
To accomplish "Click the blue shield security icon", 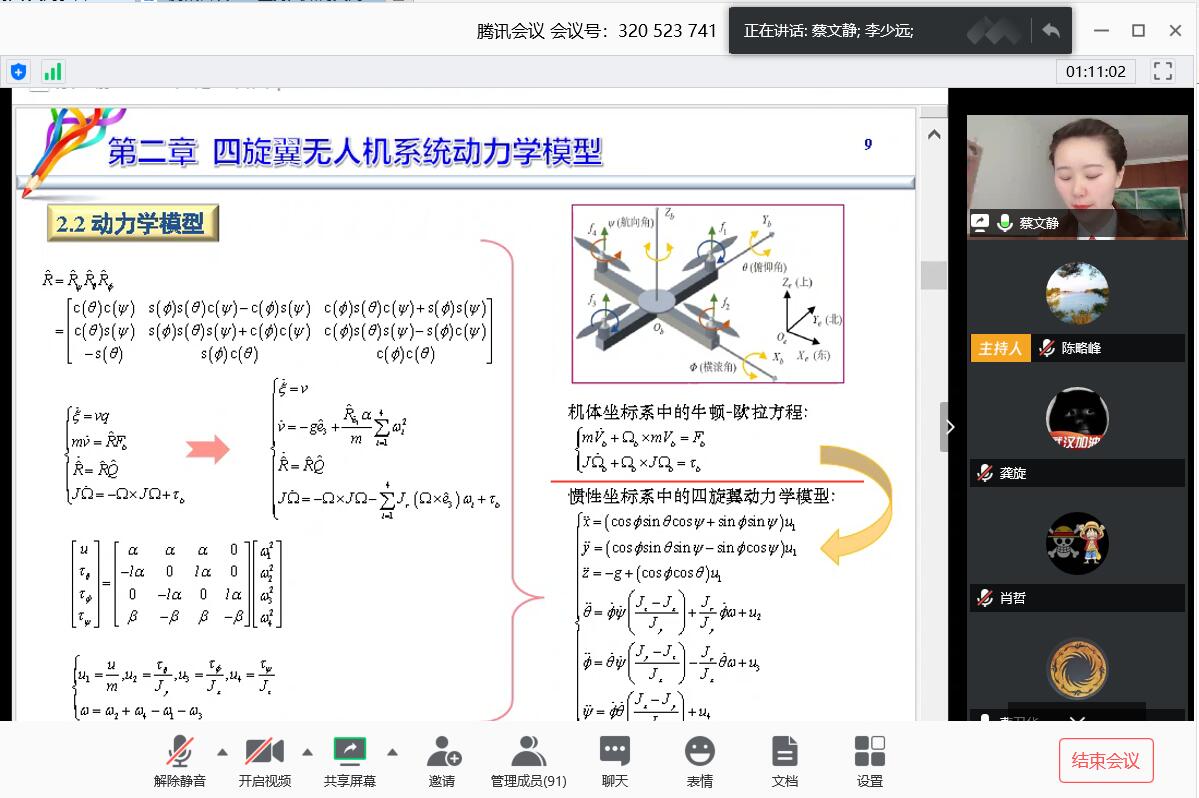I will click(19, 71).
